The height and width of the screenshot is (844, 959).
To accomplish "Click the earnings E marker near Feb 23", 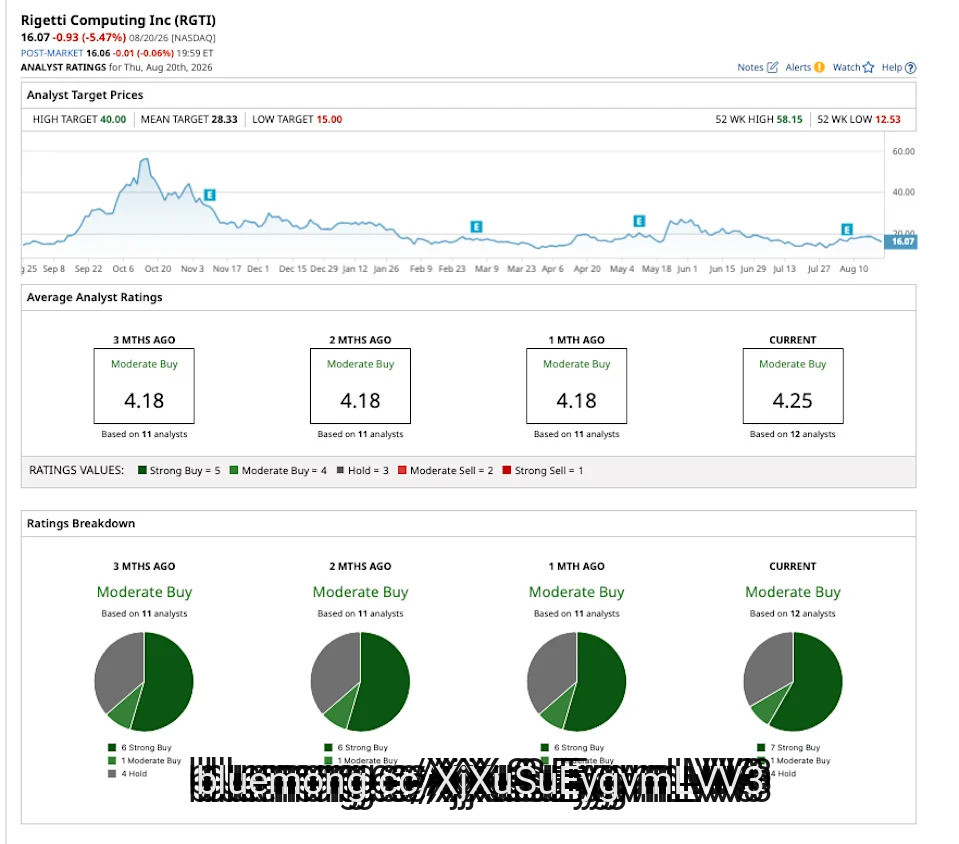I will point(476,227).
